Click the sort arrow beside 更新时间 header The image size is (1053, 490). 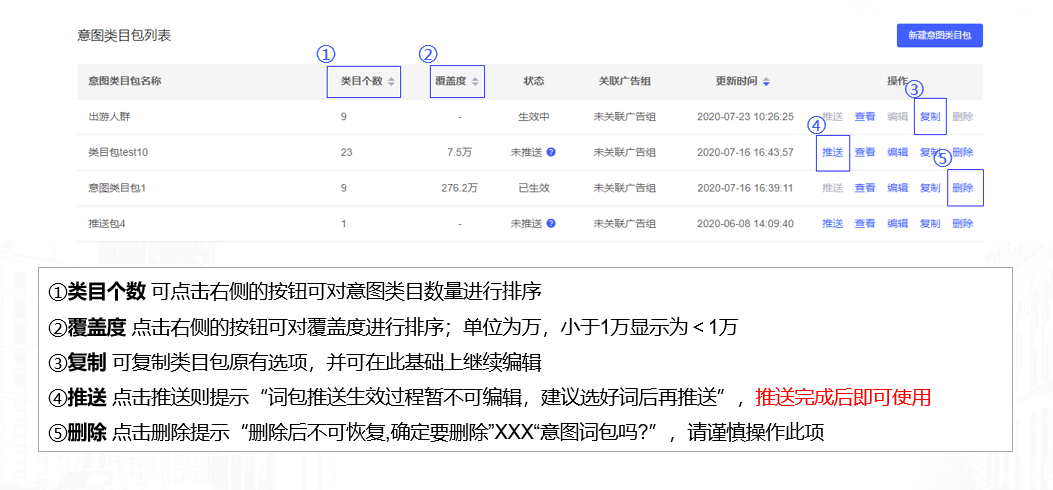click(766, 81)
